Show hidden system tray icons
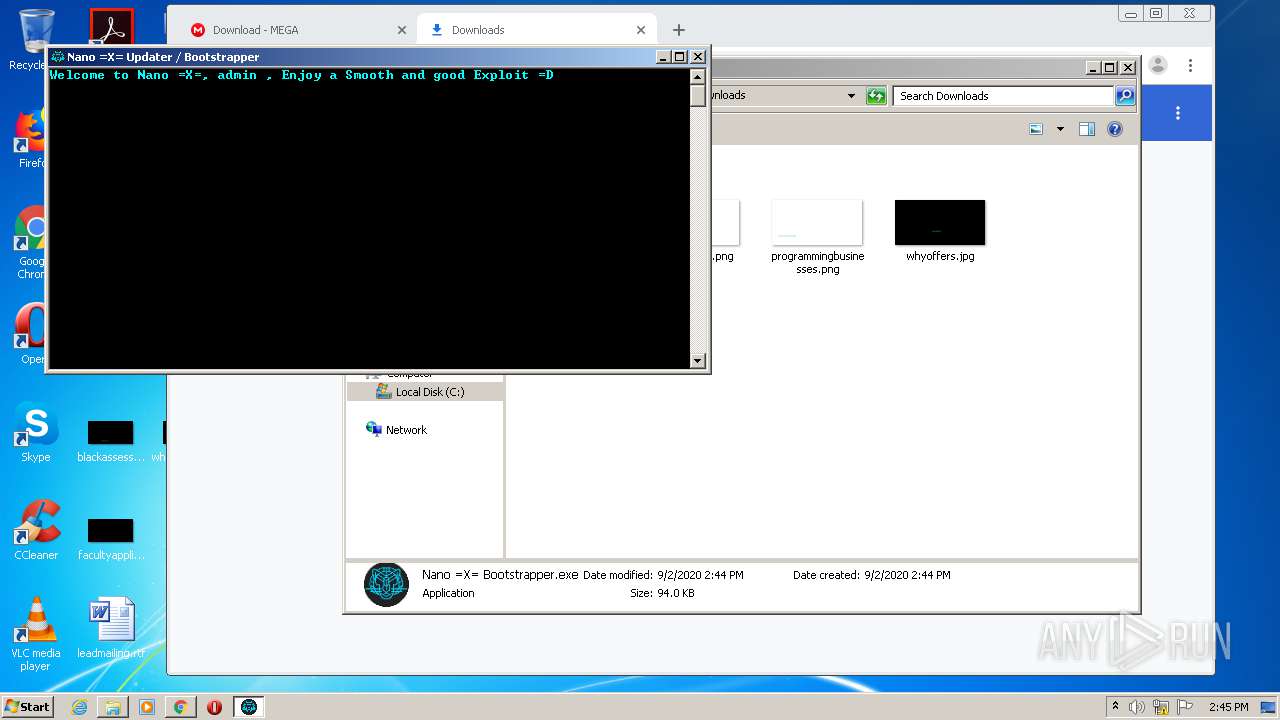The image size is (1280, 720). coord(1115,706)
